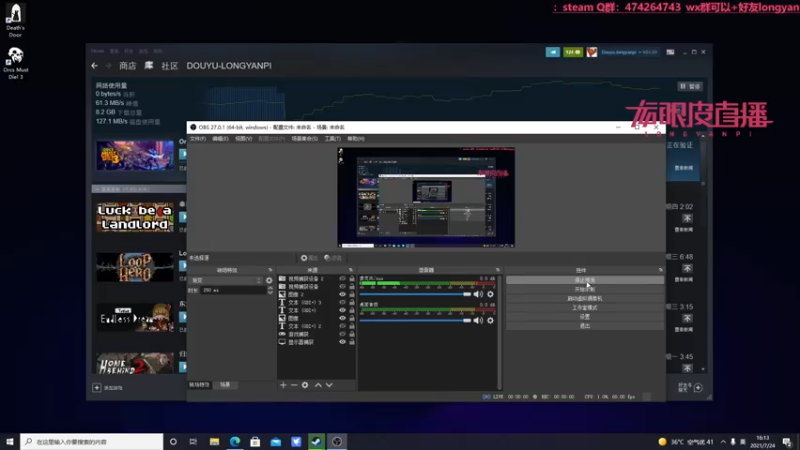Toggle lock on 游戏捕获 source

352,334
